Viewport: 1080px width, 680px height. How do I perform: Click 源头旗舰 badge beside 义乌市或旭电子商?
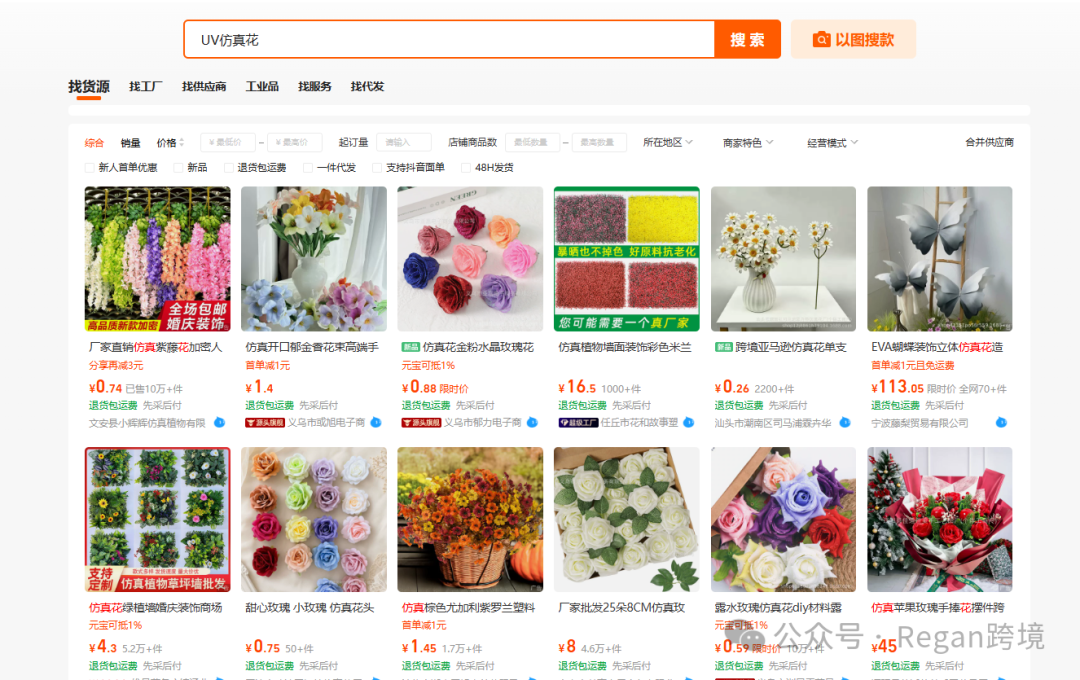click(265, 422)
